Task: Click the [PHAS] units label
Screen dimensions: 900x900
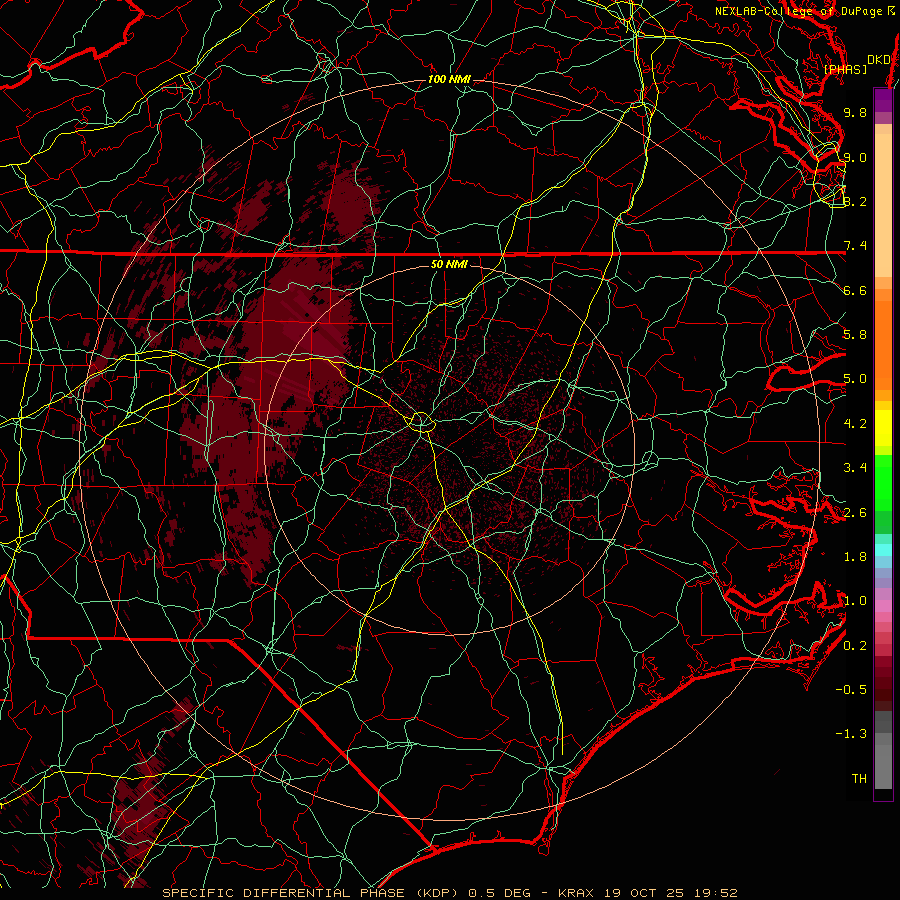Action: pos(846,69)
